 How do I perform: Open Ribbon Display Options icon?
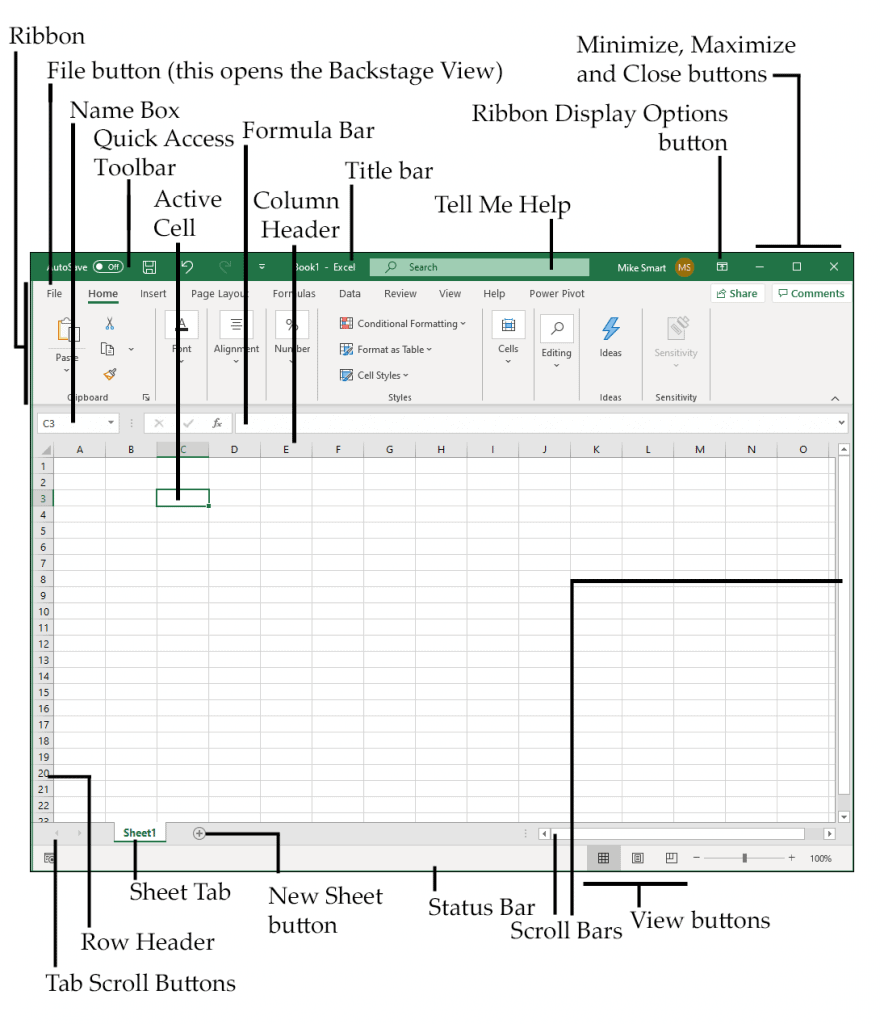722,266
